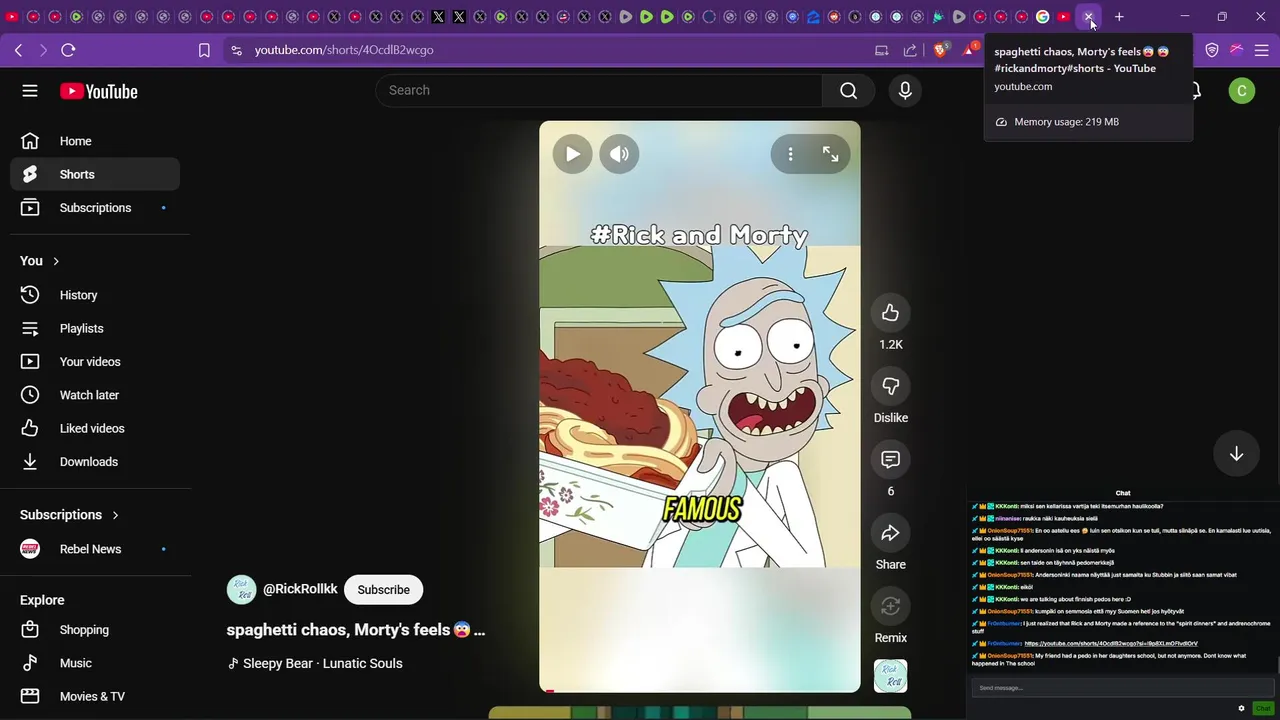The width and height of the screenshot is (1280, 720).
Task: Click the search magnifier button
Action: [x=848, y=91]
